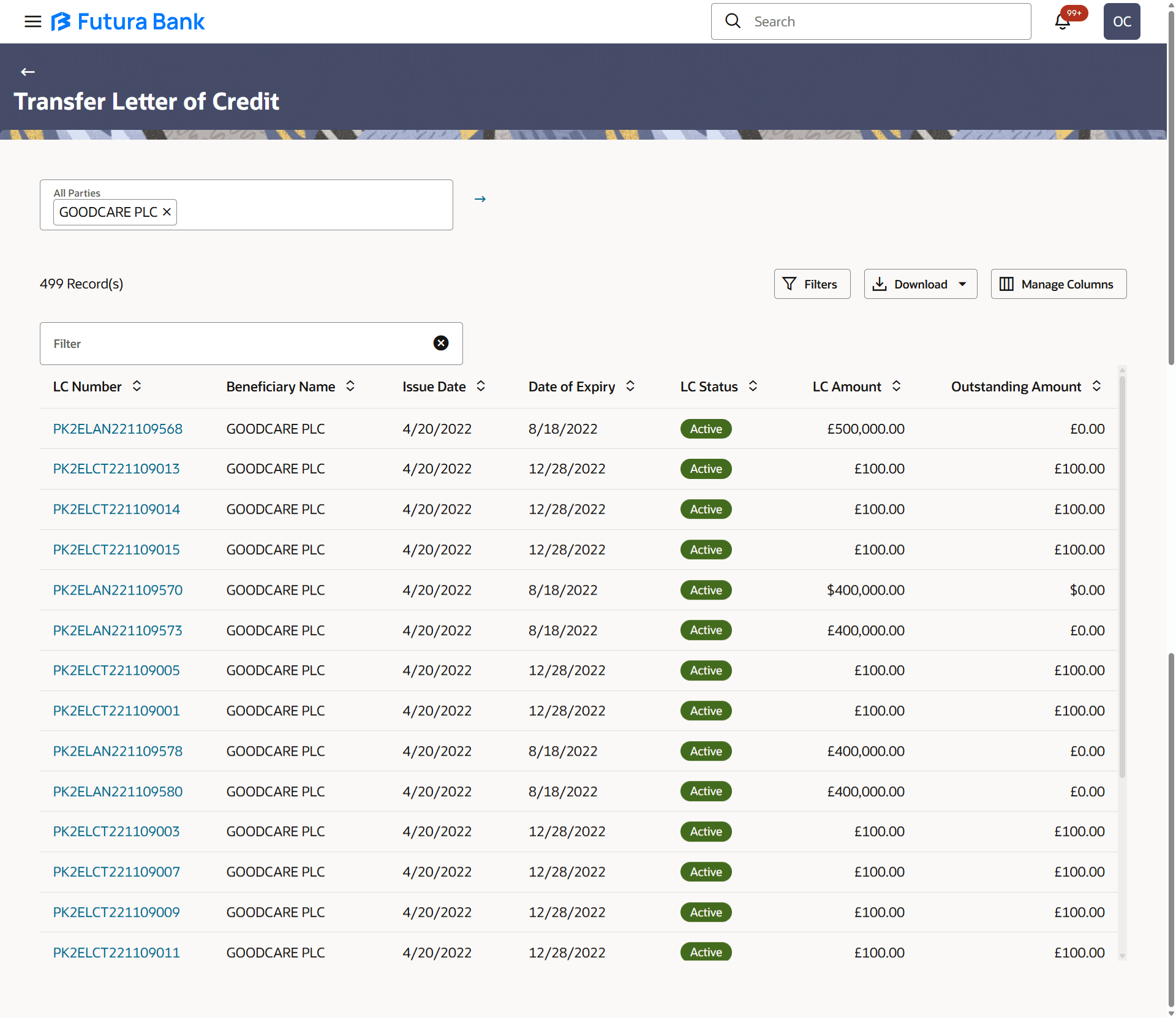Open Manage Columns options
This screenshot has width=1176, height=1018.
[1058, 284]
